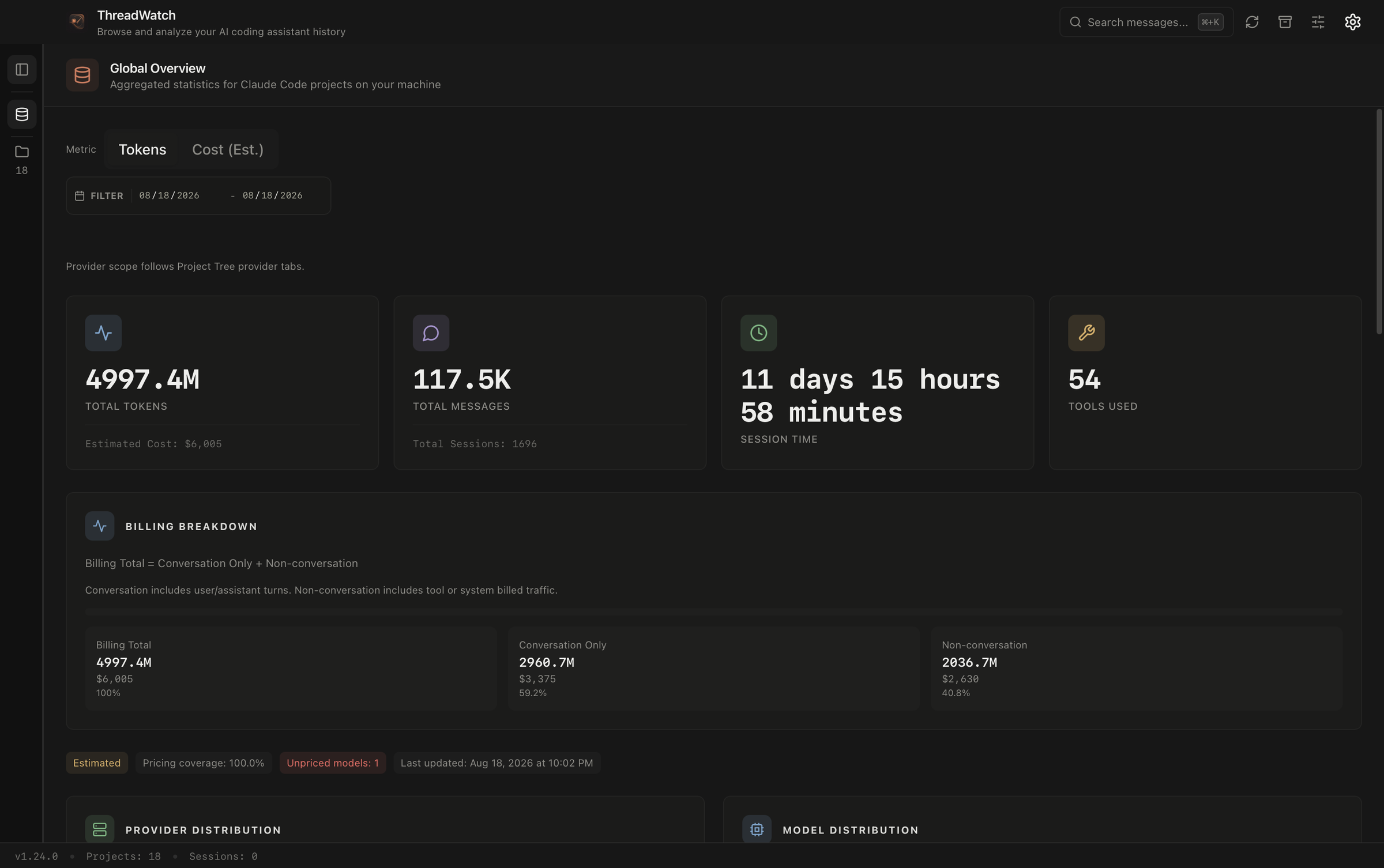Screen dimensions: 1384x868
Task: Click the Global Overview orange database icon
Action: pyautogui.click(x=82, y=75)
